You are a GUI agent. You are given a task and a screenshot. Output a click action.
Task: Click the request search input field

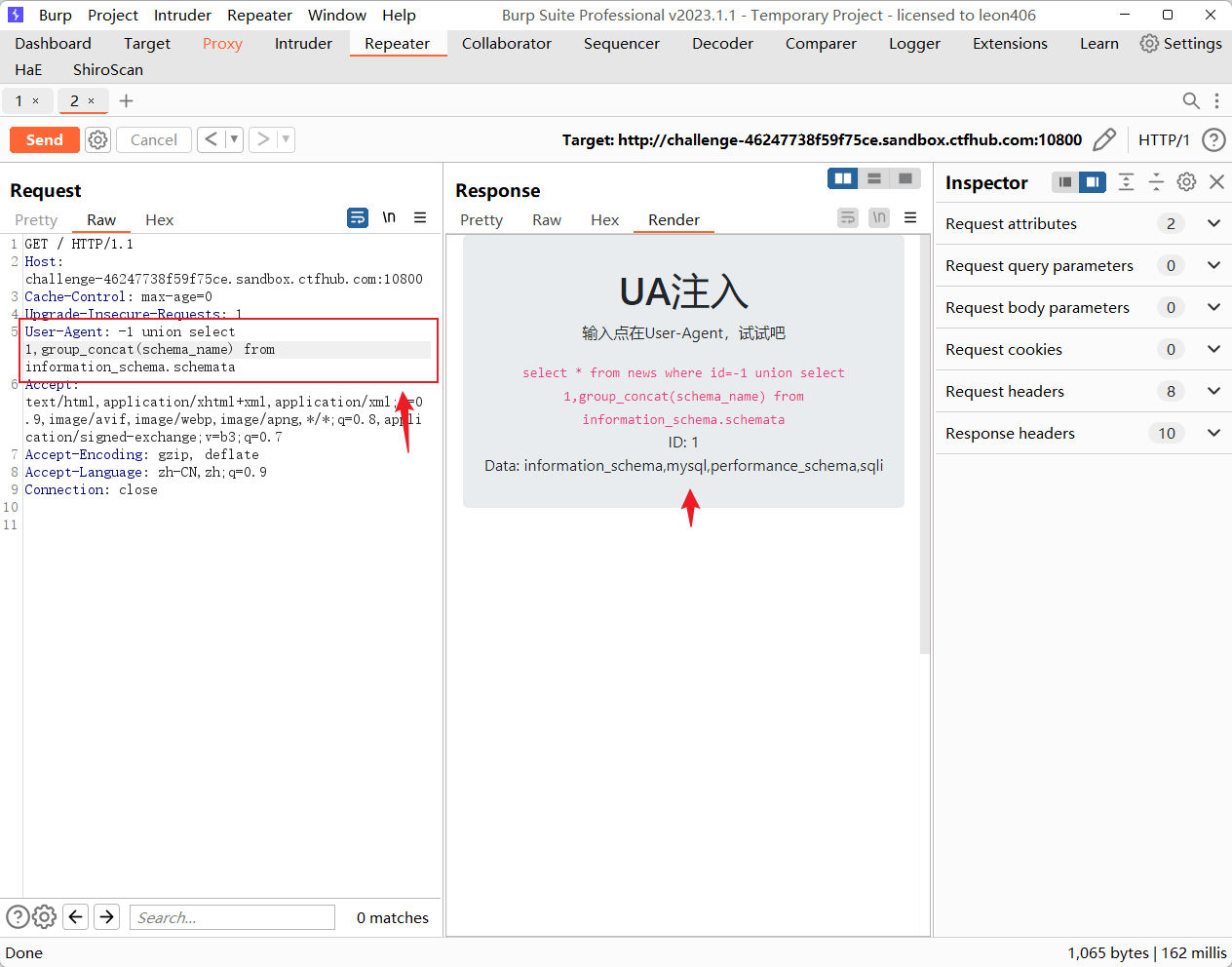232,917
